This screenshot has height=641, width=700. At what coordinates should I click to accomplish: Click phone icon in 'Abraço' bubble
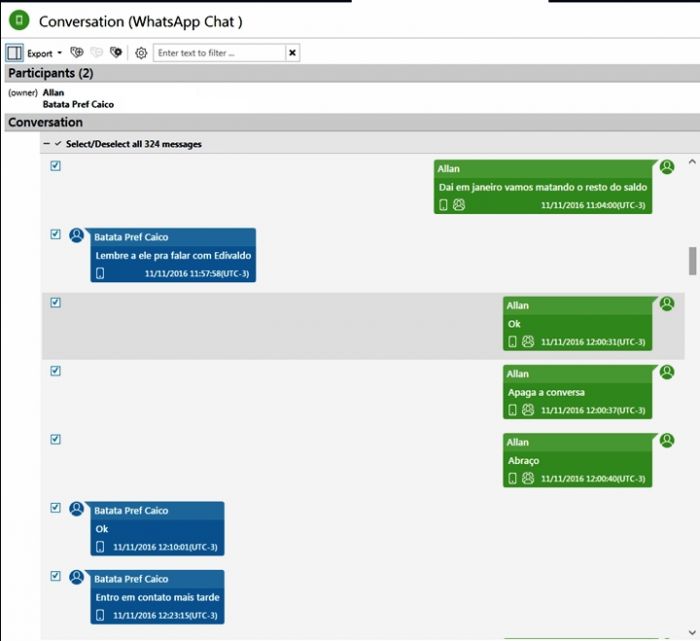pos(512,478)
